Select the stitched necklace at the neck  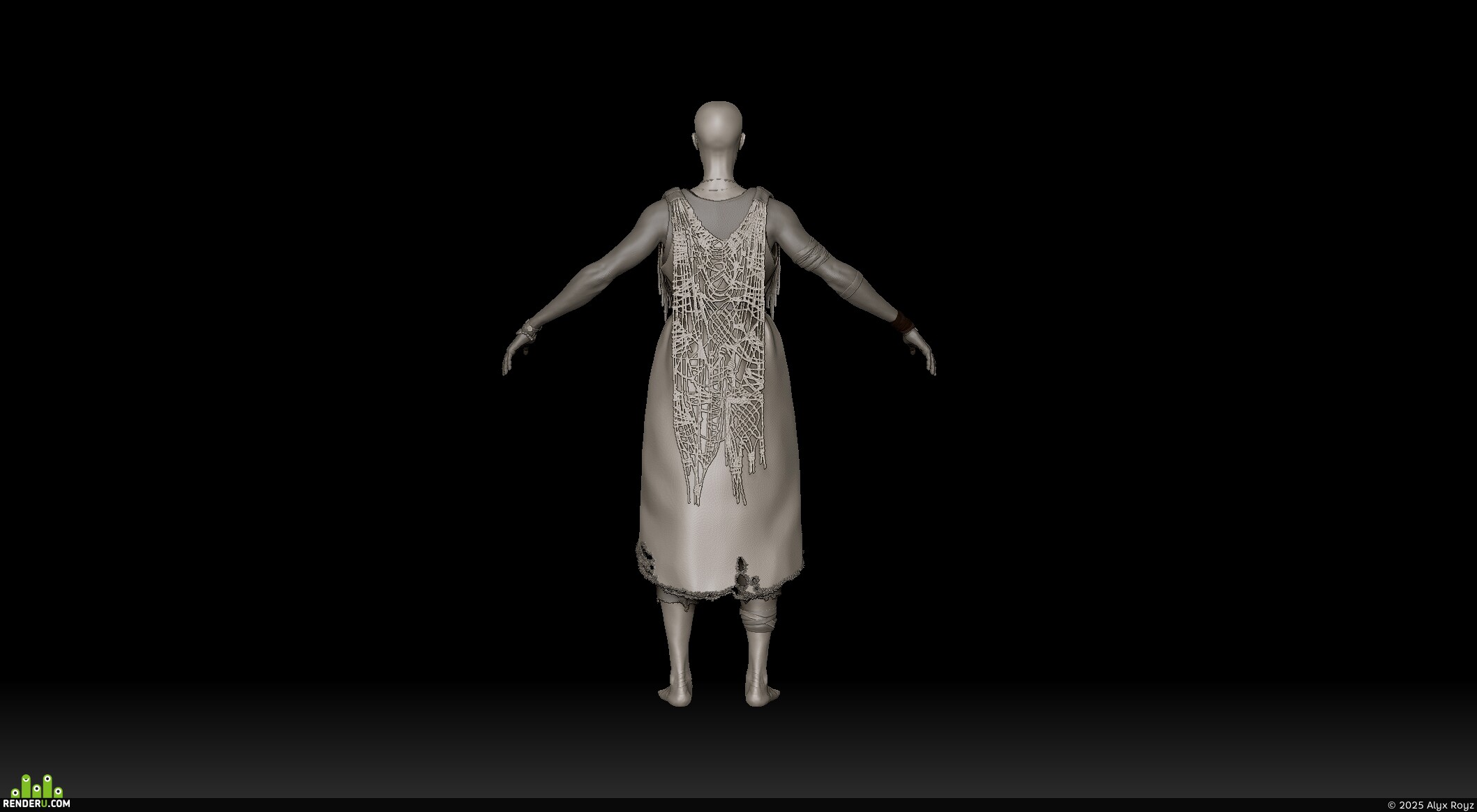coord(719,186)
